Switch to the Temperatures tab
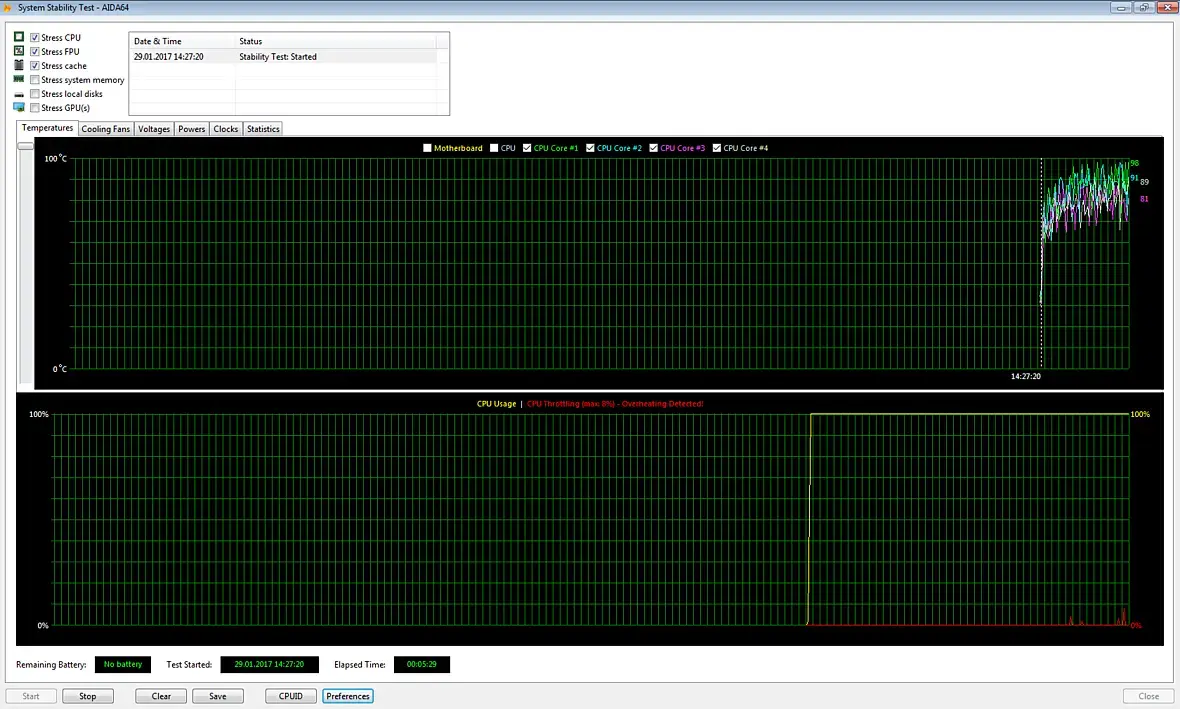Image resolution: width=1180 pixels, height=709 pixels. coord(47,128)
